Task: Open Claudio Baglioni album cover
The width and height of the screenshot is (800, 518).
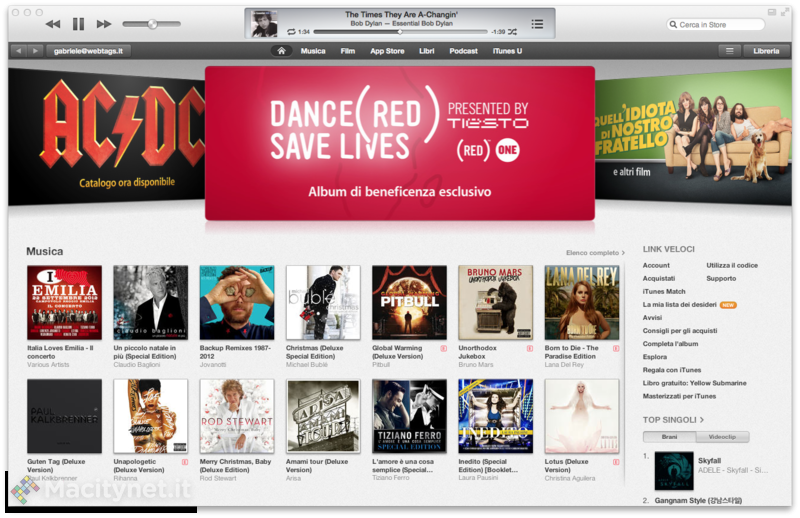Action: [x=151, y=303]
